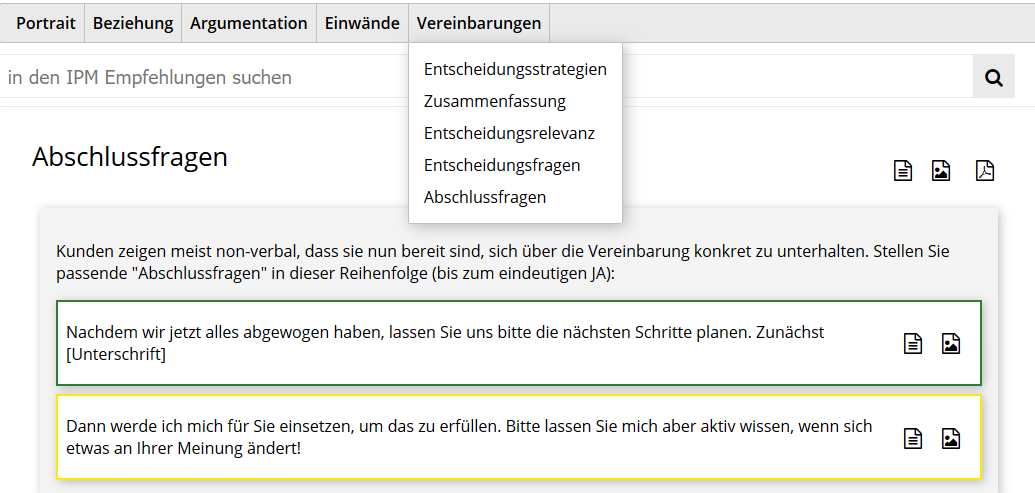Click image icon in 'Dann werde ich' box
Screen dimensions: 1035x493
pyautogui.click(x=951, y=439)
